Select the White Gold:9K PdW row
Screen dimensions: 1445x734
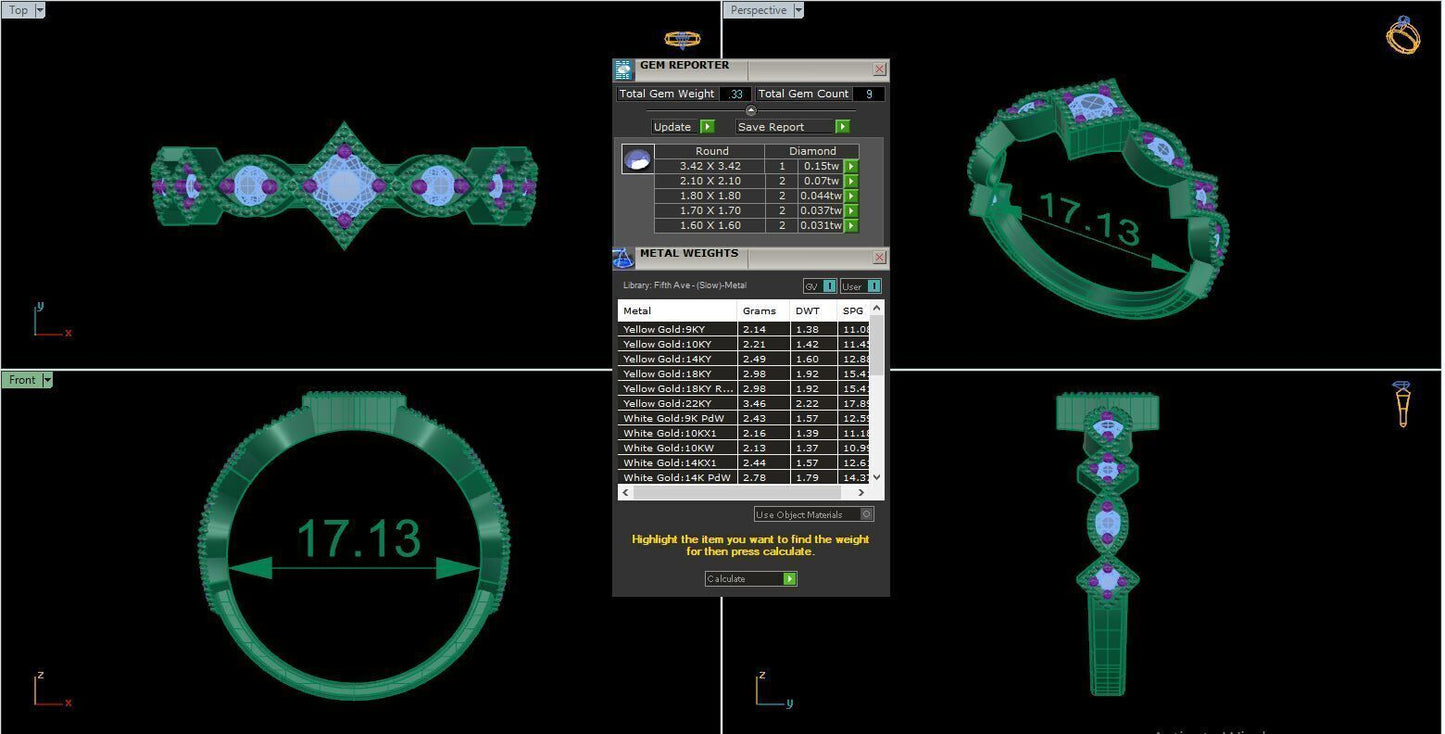744,418
